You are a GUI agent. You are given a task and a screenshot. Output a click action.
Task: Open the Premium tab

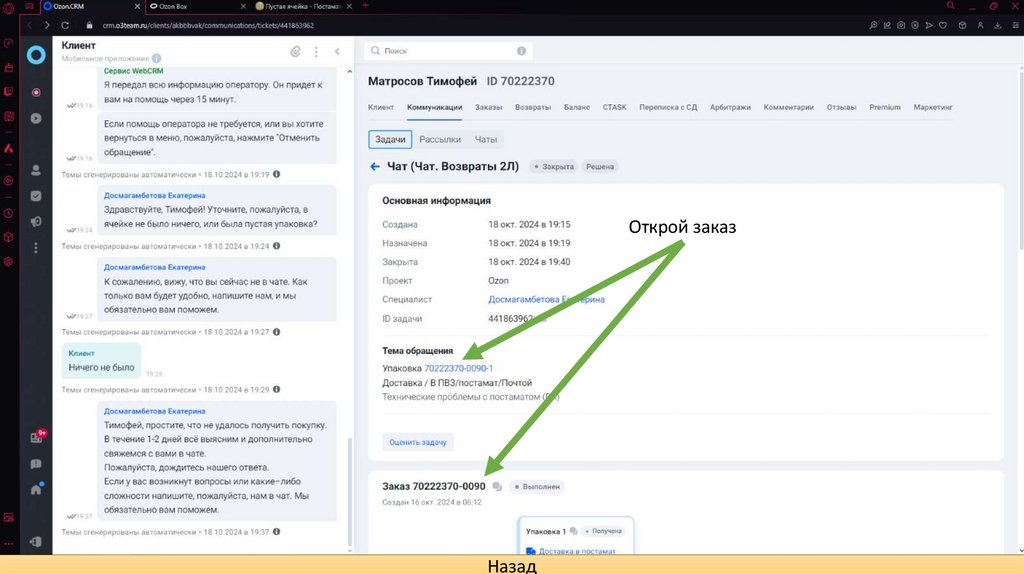(885, 107)
